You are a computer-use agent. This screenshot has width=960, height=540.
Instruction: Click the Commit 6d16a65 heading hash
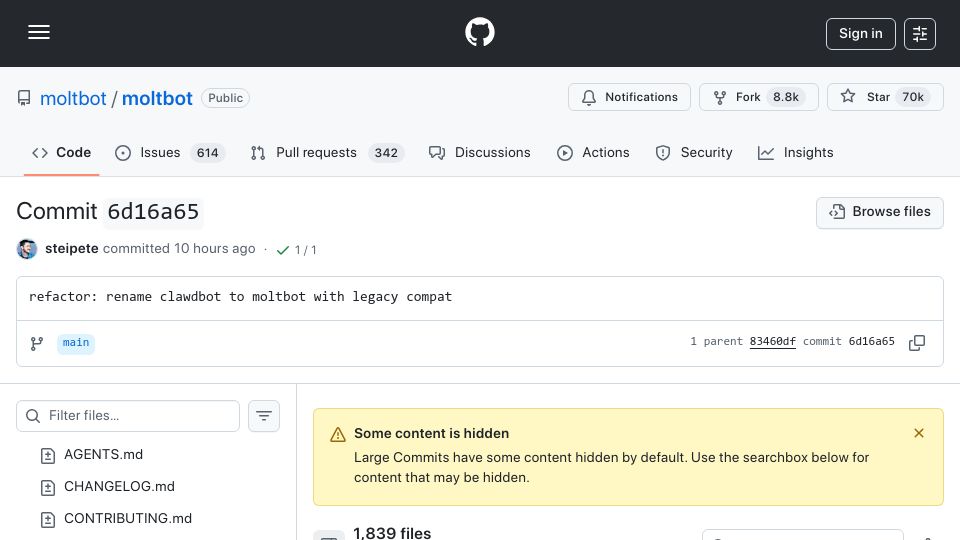pyautogui.click(x=153, y=212)
